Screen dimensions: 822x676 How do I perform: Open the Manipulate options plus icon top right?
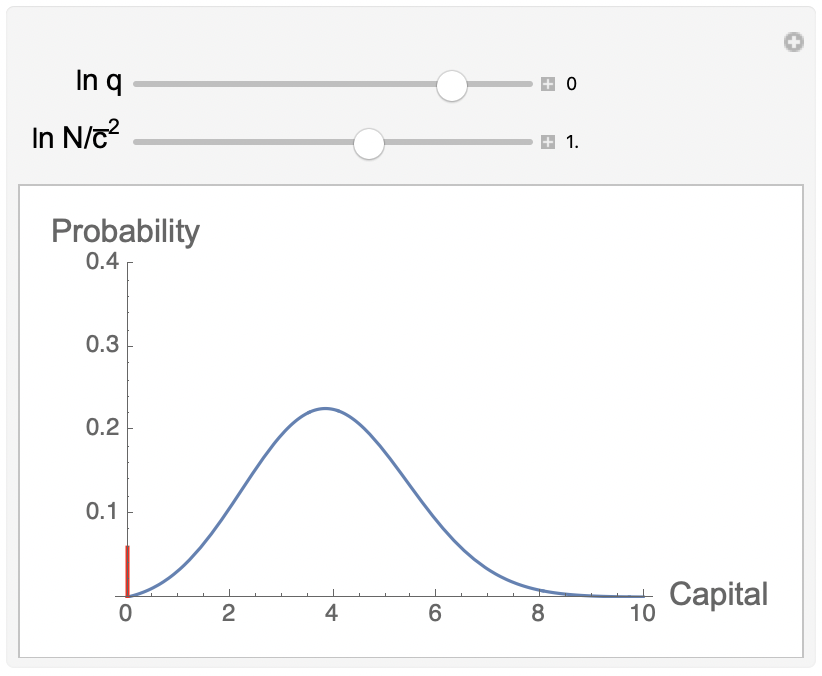pos(793,42)
